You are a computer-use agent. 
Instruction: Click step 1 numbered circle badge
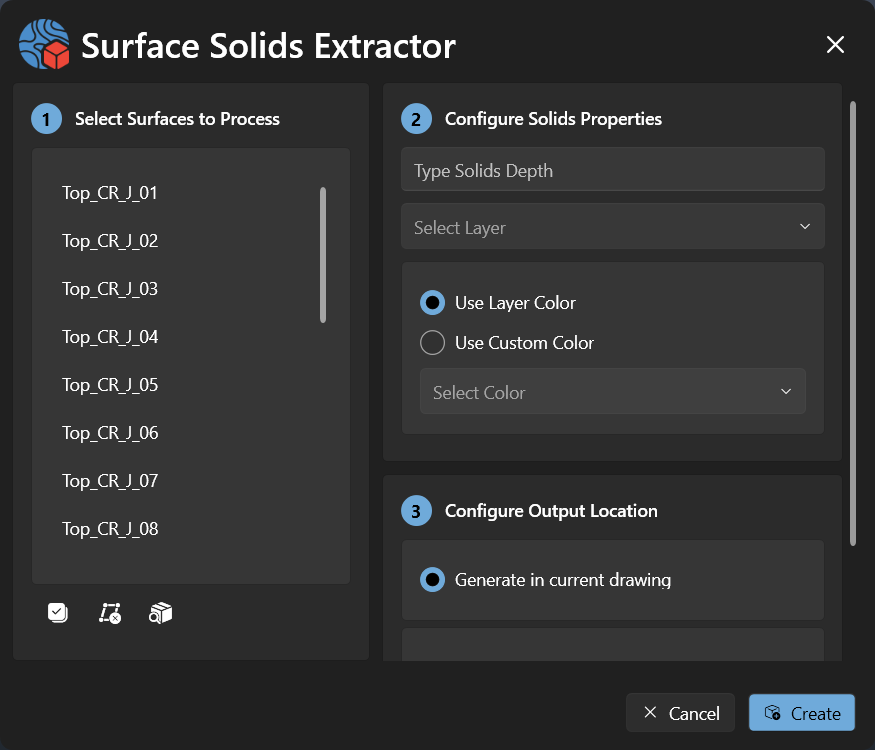46,119
